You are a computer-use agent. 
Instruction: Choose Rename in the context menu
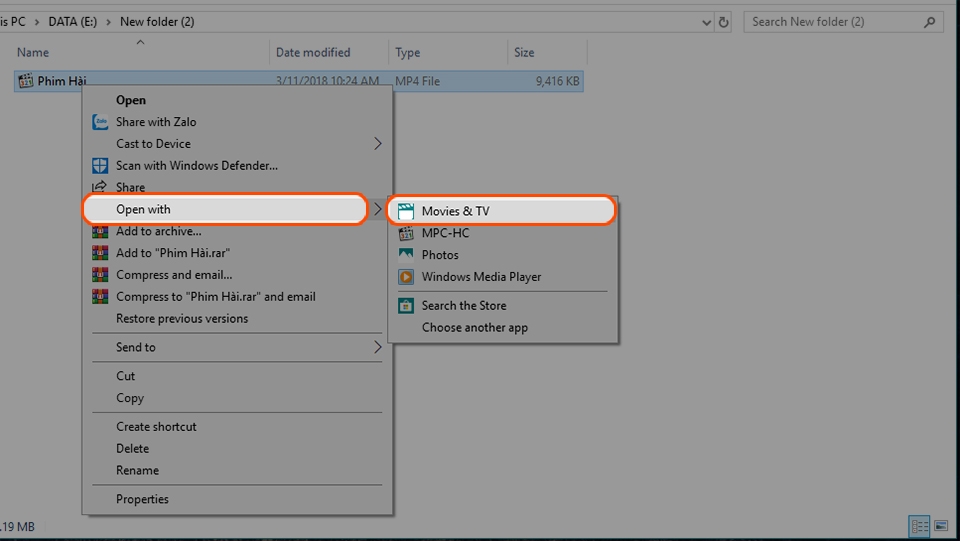pos(137,470)
